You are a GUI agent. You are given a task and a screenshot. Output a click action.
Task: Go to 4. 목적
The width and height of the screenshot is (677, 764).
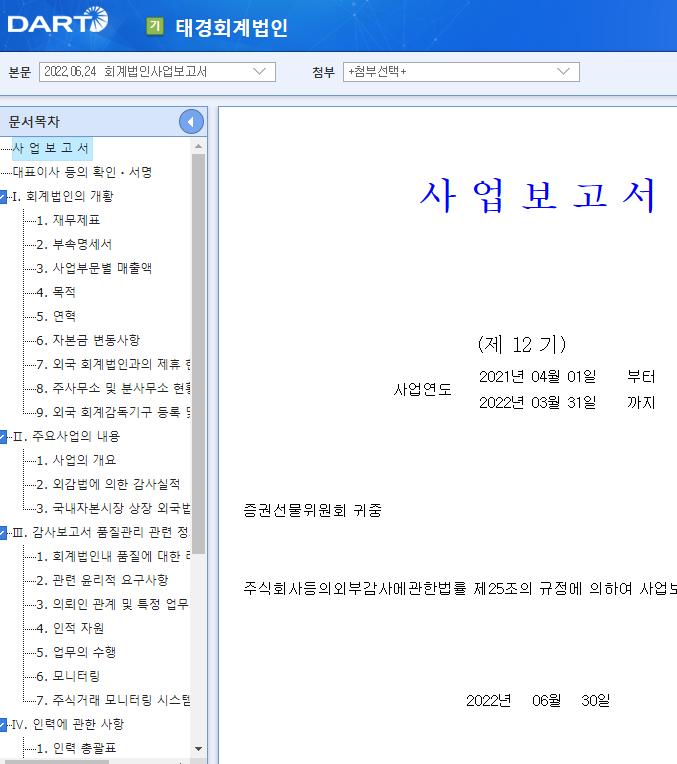click(x=56, y=292)
